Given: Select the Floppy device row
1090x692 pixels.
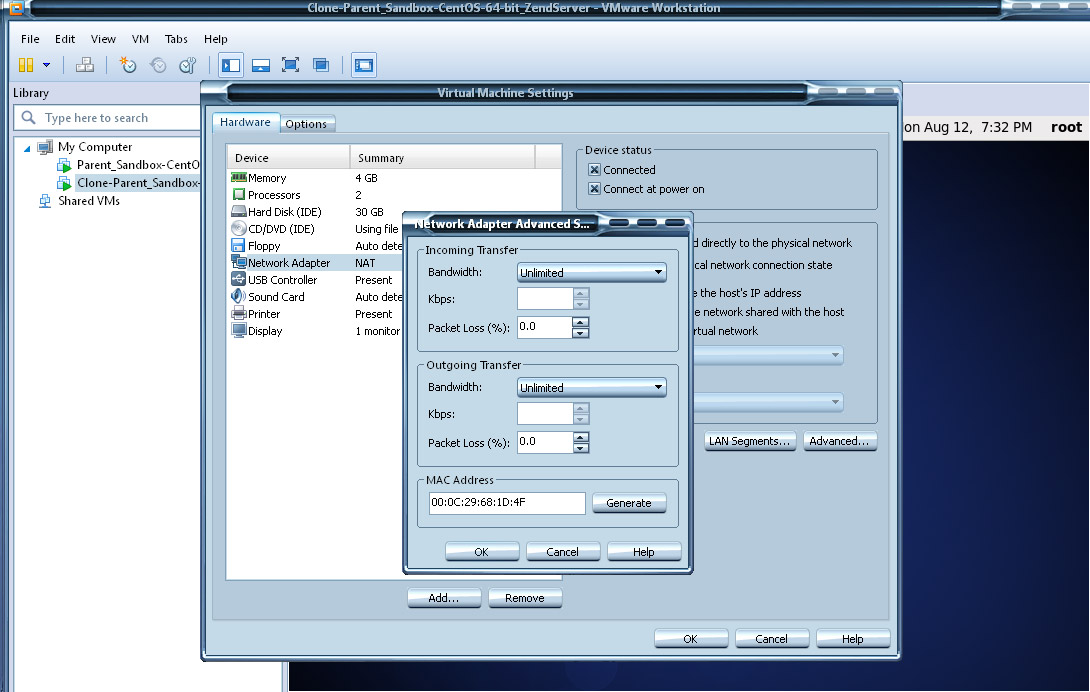Looking at the screenshot, I should pos(317,246).
